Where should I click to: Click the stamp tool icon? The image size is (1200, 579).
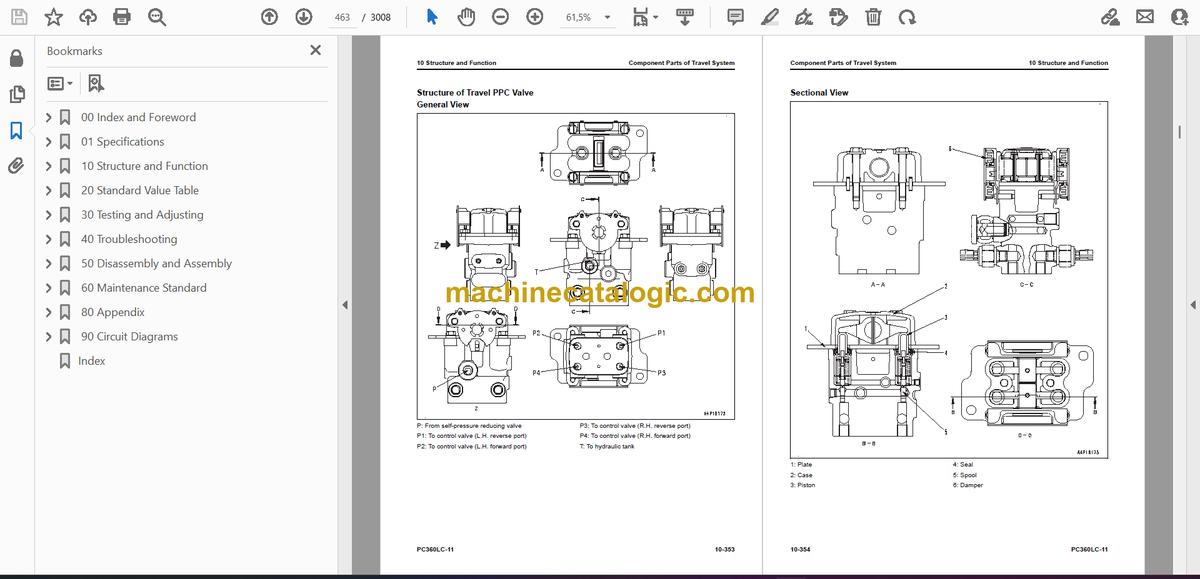pyautogui.click(x=839, y=17)
